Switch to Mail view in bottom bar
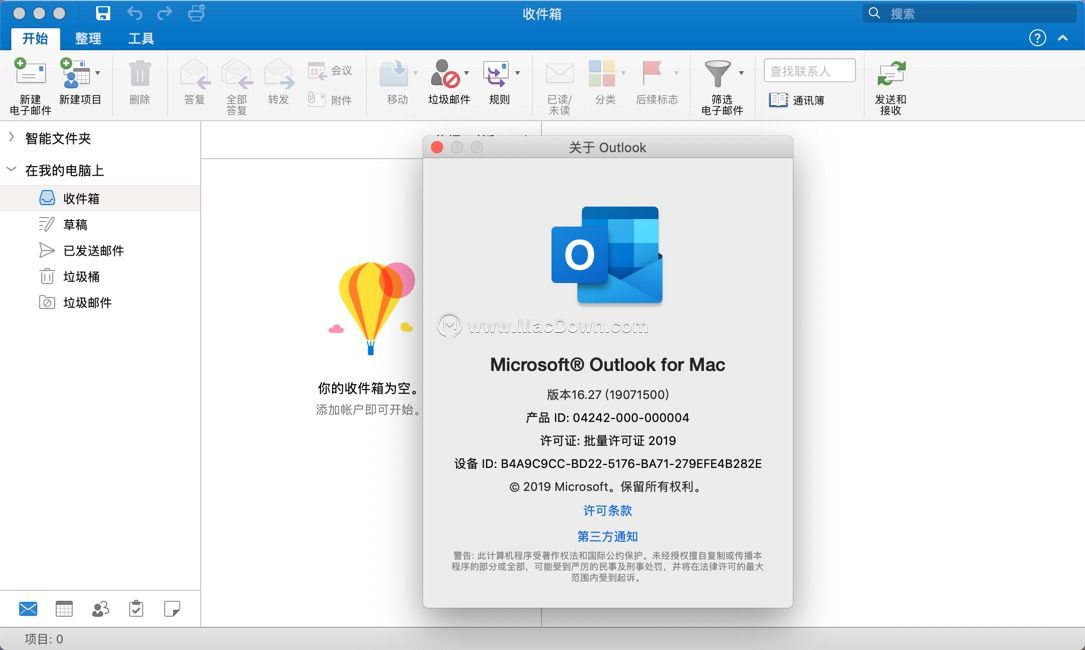This screenshot has height=650, width=1085. [x=28, y=608]
